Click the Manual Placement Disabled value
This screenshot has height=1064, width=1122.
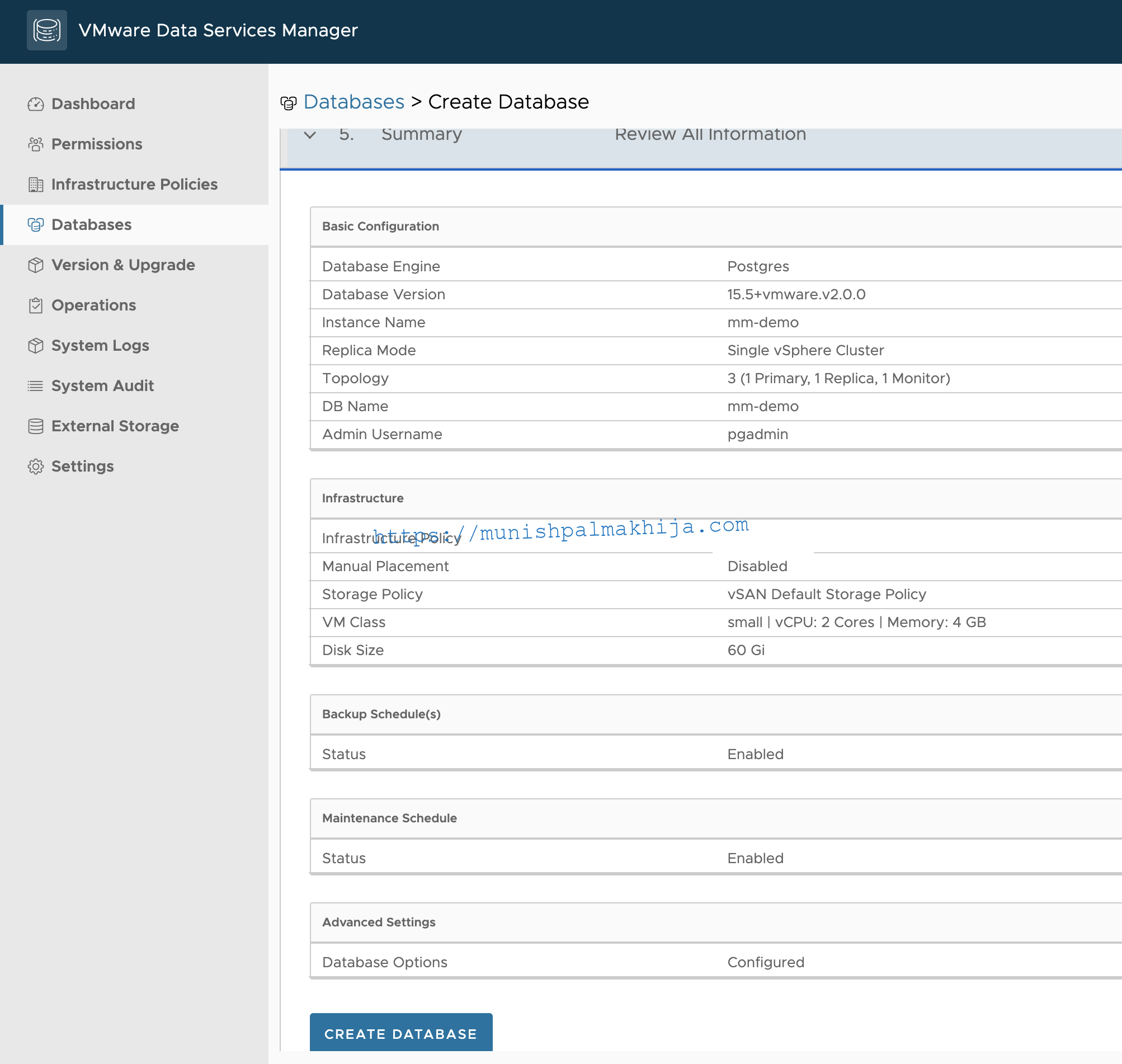[x=757, y=567]
